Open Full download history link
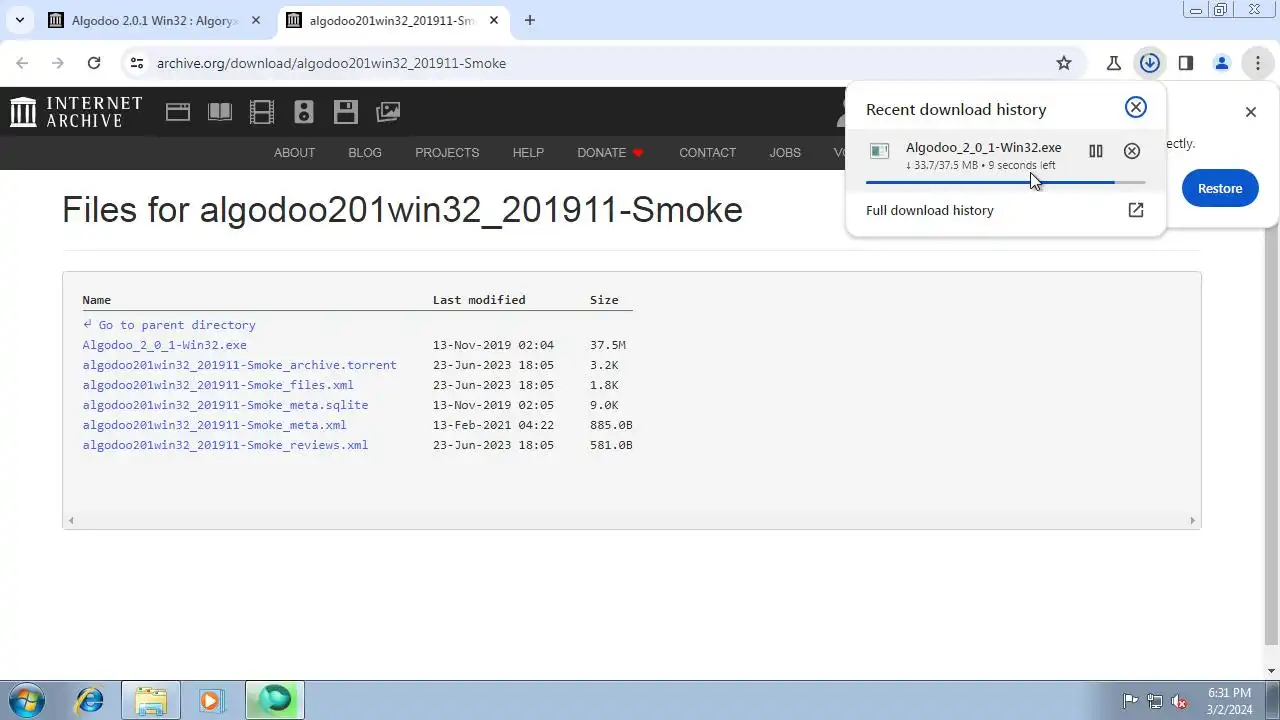Image resolution: width=1280 pixels, height=720 pixels. pos(930,210)
